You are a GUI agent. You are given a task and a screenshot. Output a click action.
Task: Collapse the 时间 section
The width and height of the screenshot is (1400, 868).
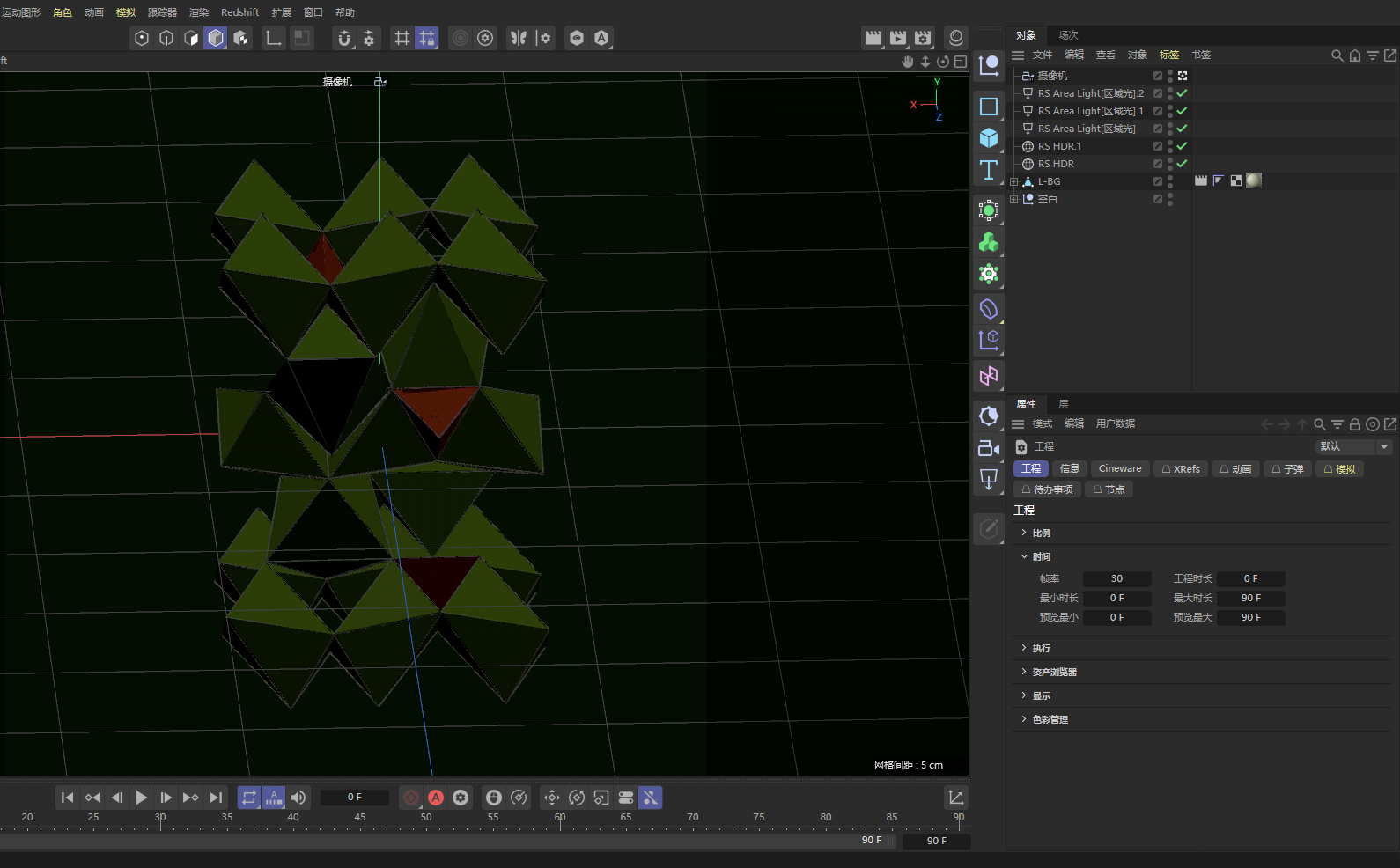(1024, 556)
